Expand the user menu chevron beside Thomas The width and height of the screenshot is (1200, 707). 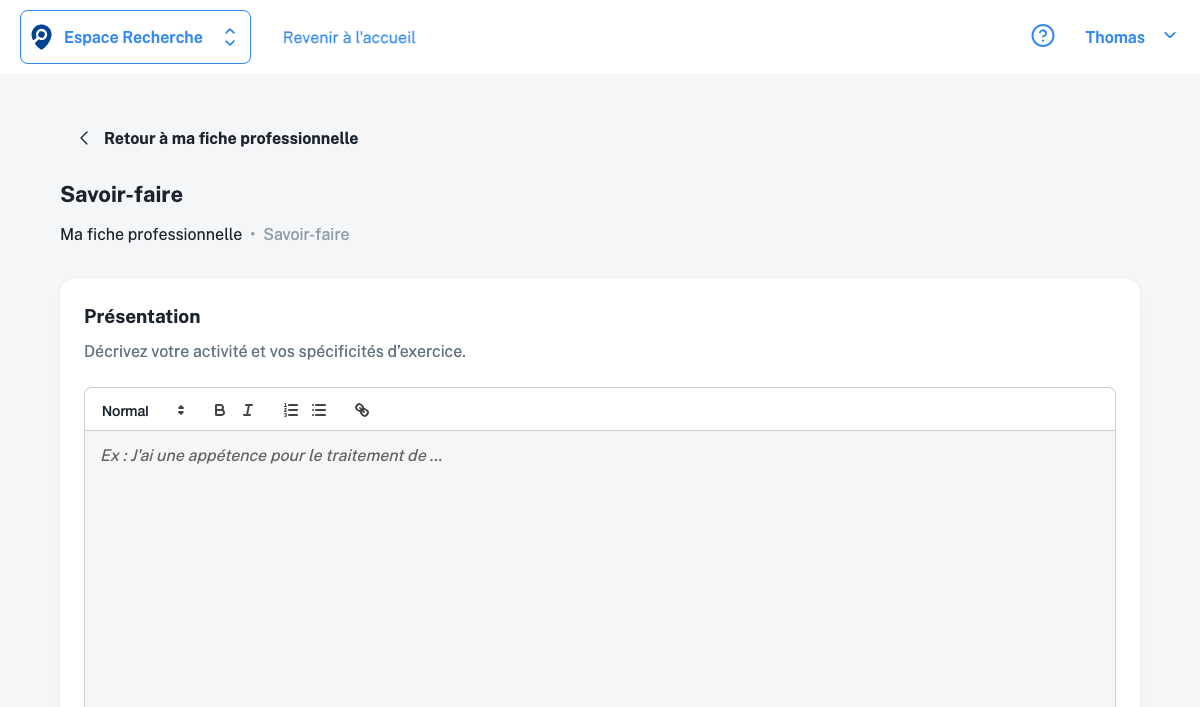coord(1170,36)
